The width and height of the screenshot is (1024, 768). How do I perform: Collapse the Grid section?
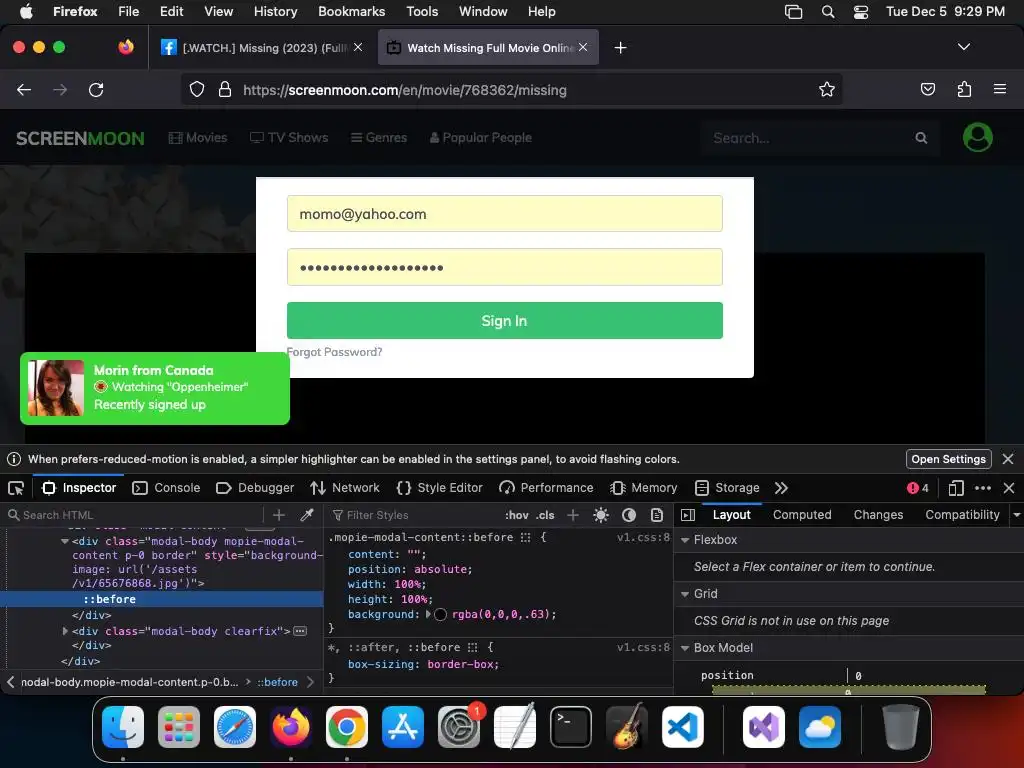click(685, 594)
